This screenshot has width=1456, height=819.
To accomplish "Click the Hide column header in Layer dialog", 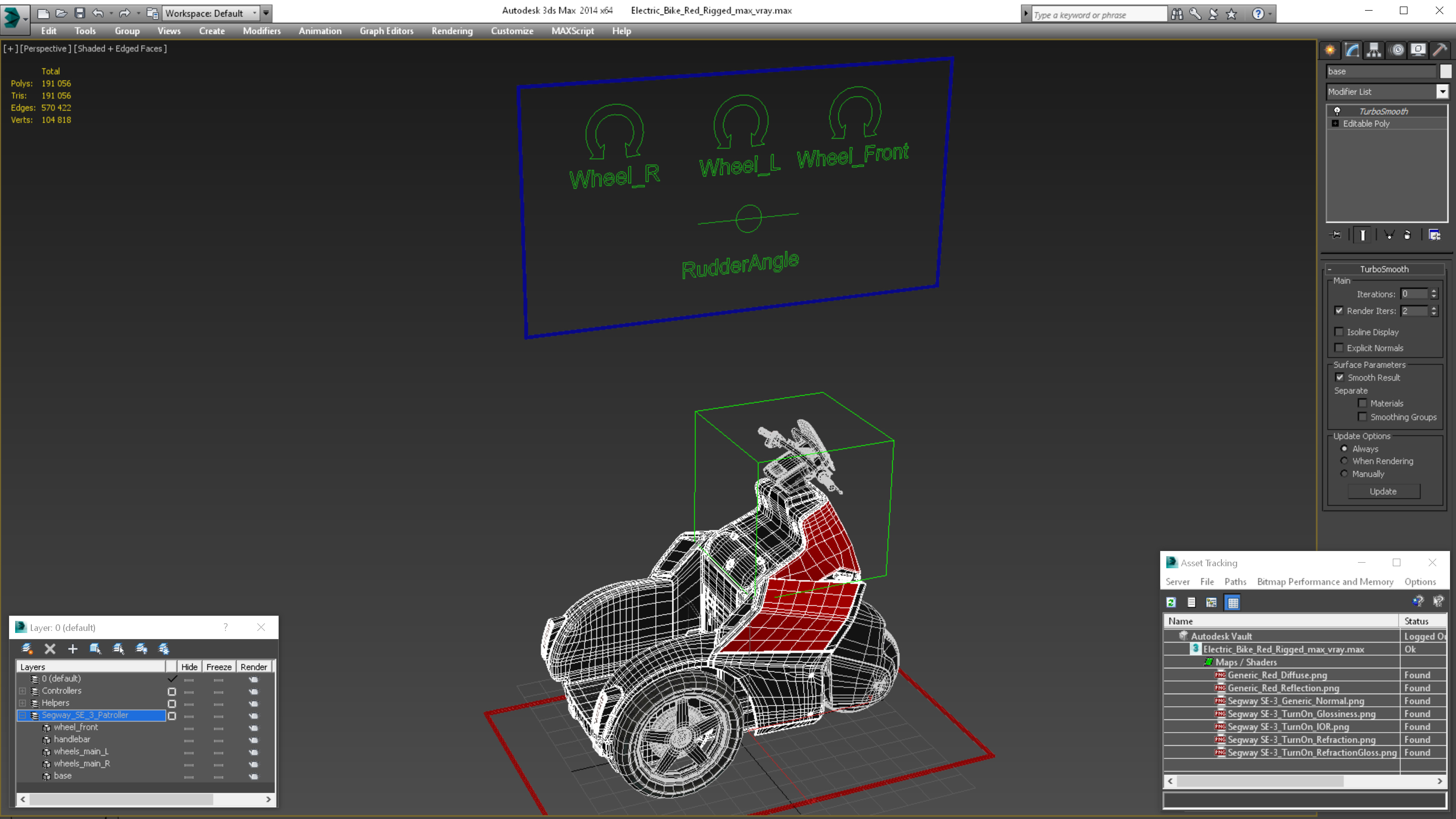I will click(189, 667).
